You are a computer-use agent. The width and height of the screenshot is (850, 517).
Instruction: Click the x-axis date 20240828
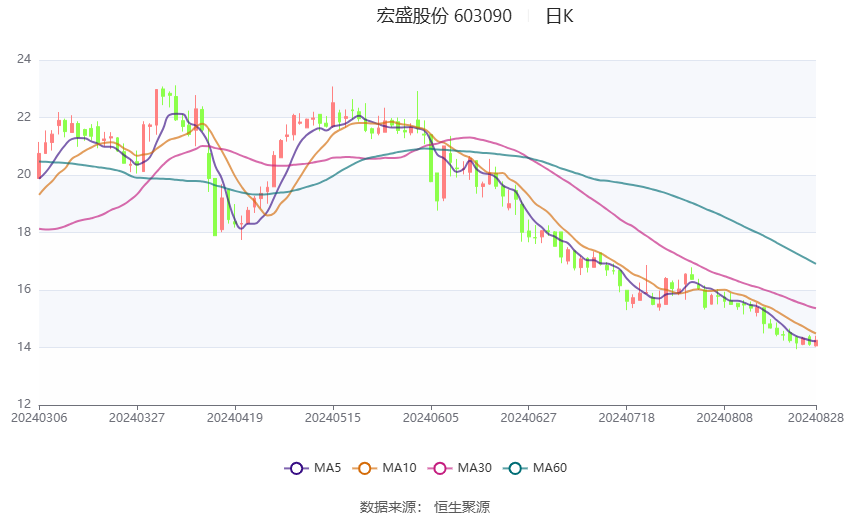click(x=816, y=418)
